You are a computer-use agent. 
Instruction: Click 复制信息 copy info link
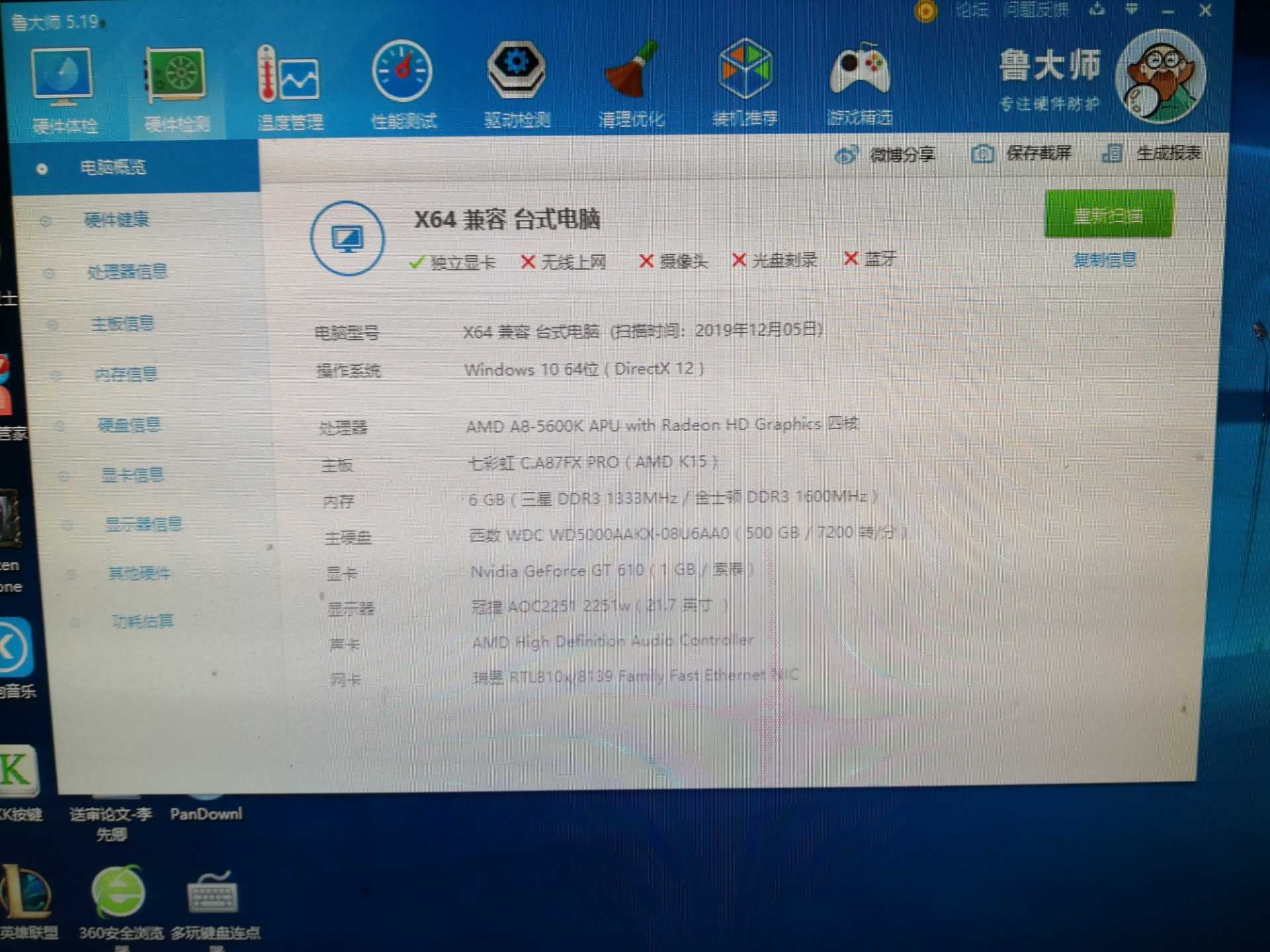point(1104,260)
